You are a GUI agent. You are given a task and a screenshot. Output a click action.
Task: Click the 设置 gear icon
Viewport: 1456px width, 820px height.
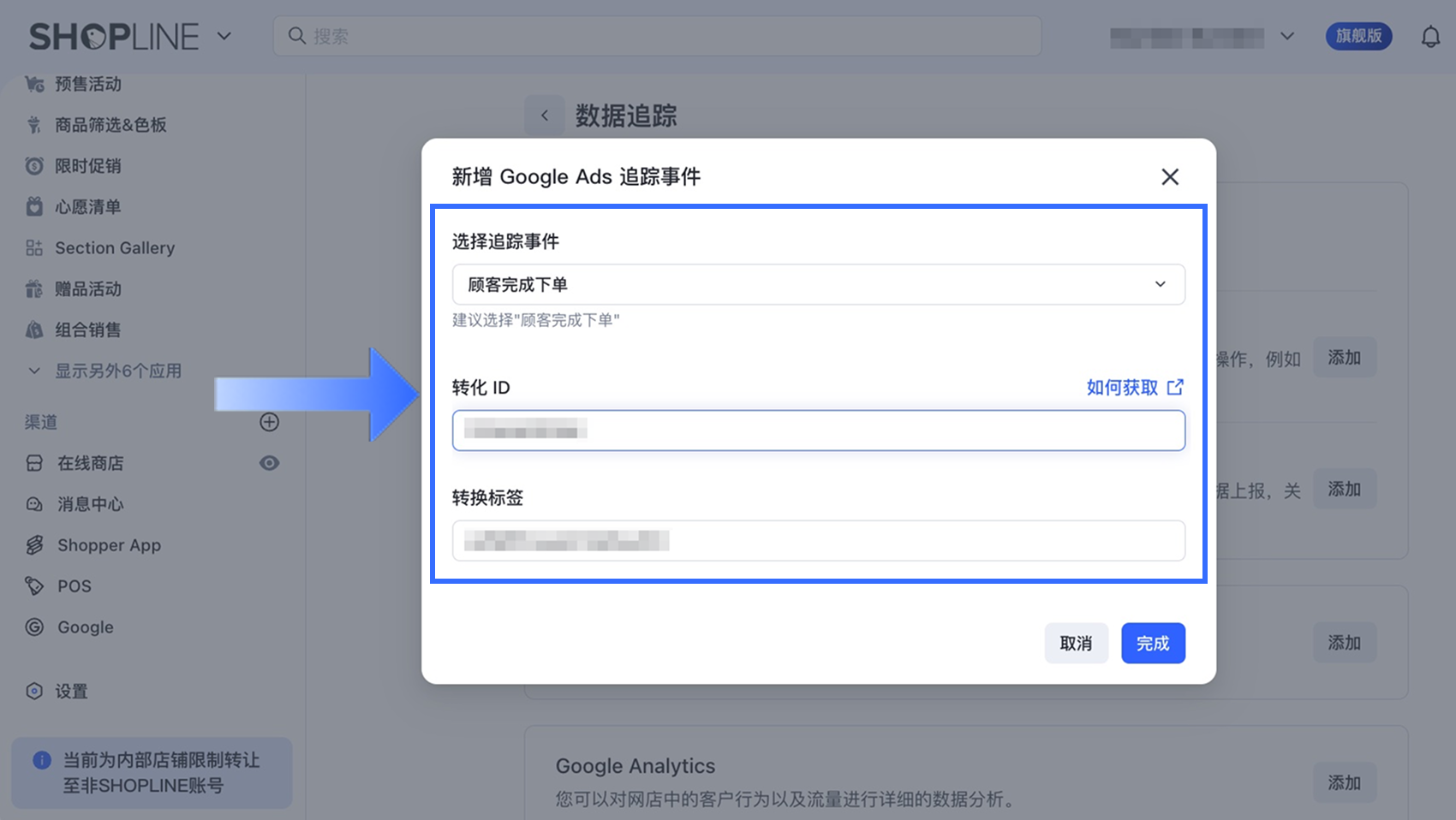click(34, 692)
